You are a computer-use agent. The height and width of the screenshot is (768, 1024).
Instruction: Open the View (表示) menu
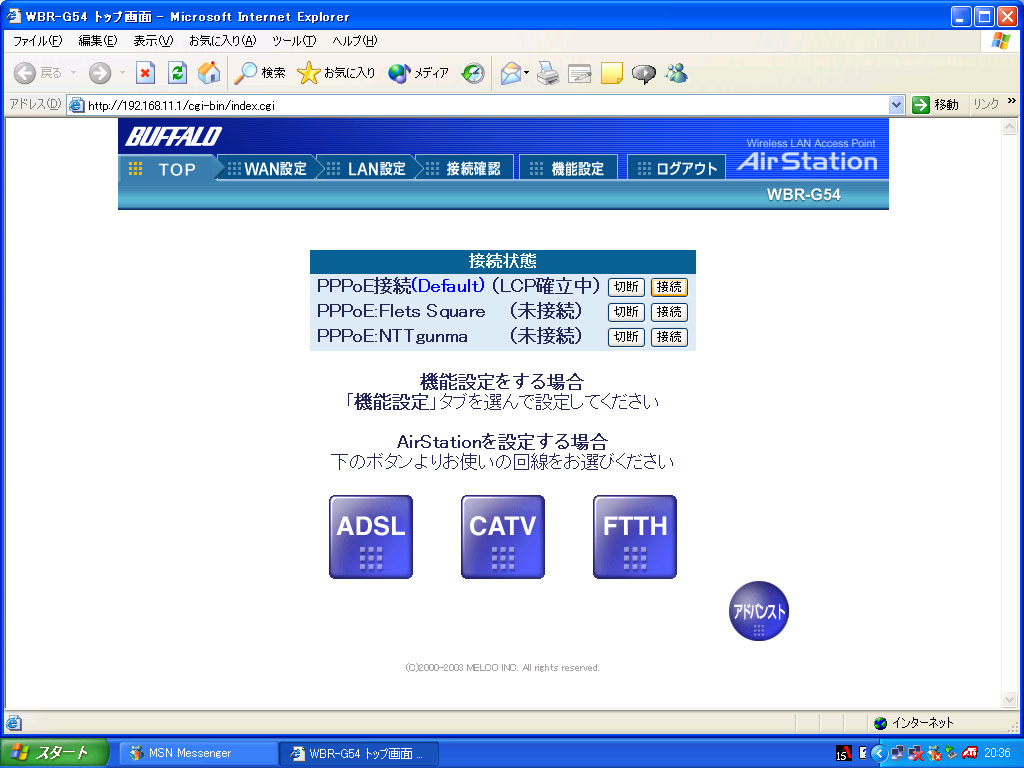(x=153, y=40)
